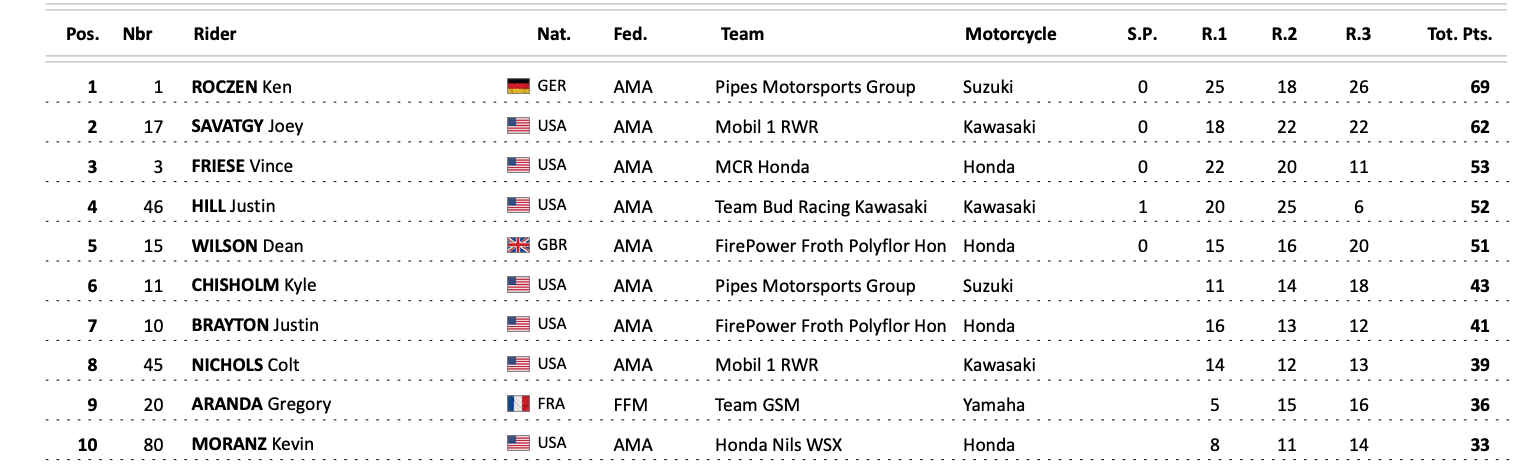
Task: Click the USA flag in Colt Nichols' row
Action: (x=517, y=365)
